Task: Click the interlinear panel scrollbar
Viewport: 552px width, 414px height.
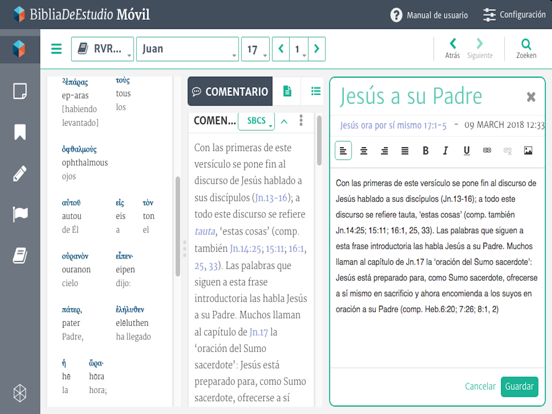Action: click(178, 227)
